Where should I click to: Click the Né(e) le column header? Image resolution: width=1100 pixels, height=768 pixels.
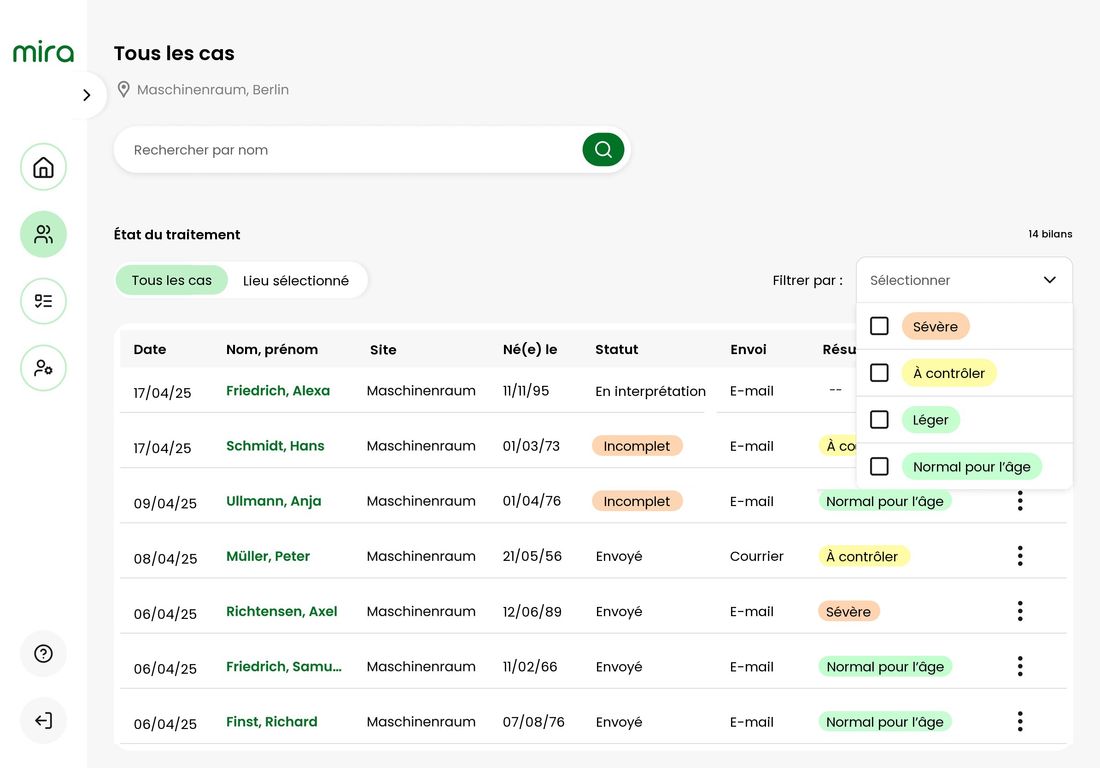point(530,349)
